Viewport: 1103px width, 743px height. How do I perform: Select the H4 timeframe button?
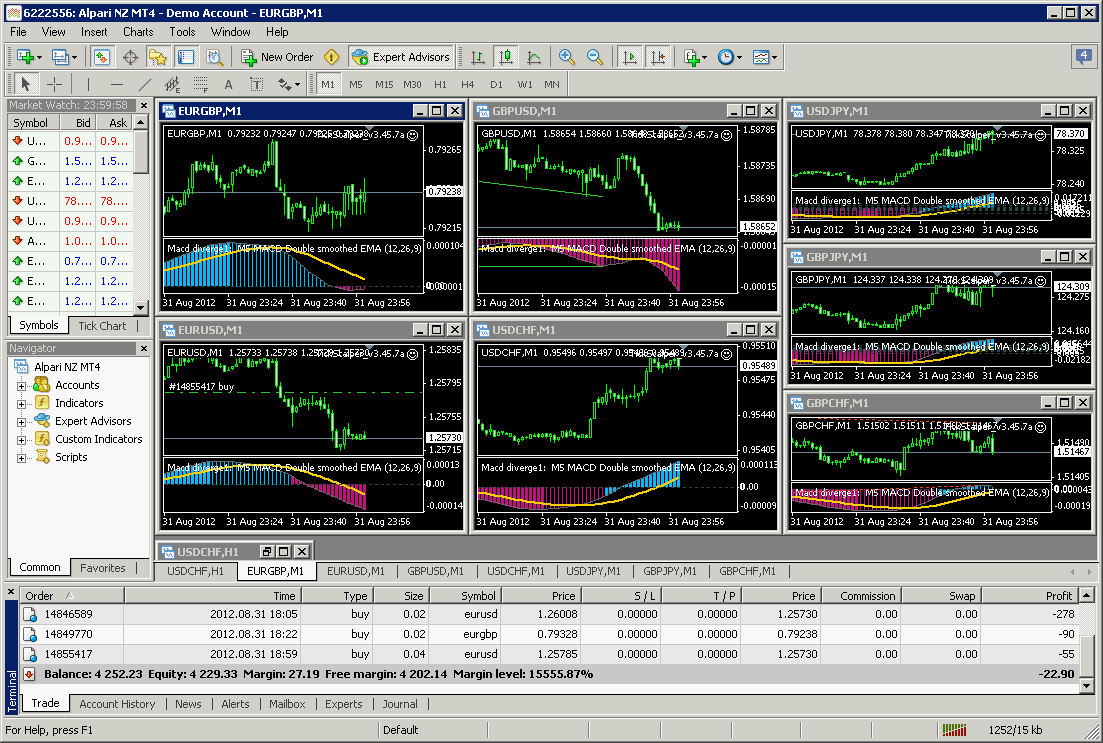pyautogui.click(x=468, y=84)
